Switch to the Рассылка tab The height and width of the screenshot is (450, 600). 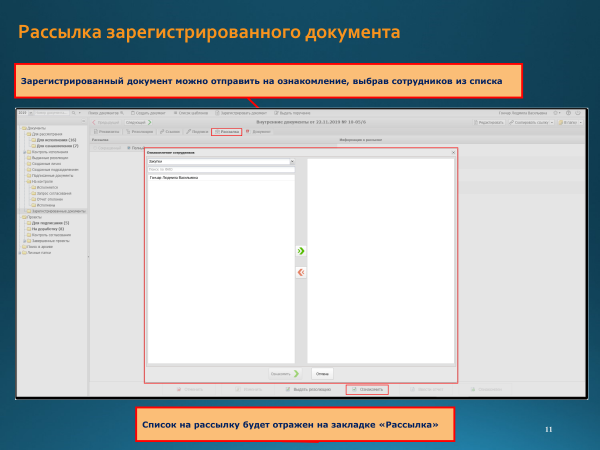226,131
